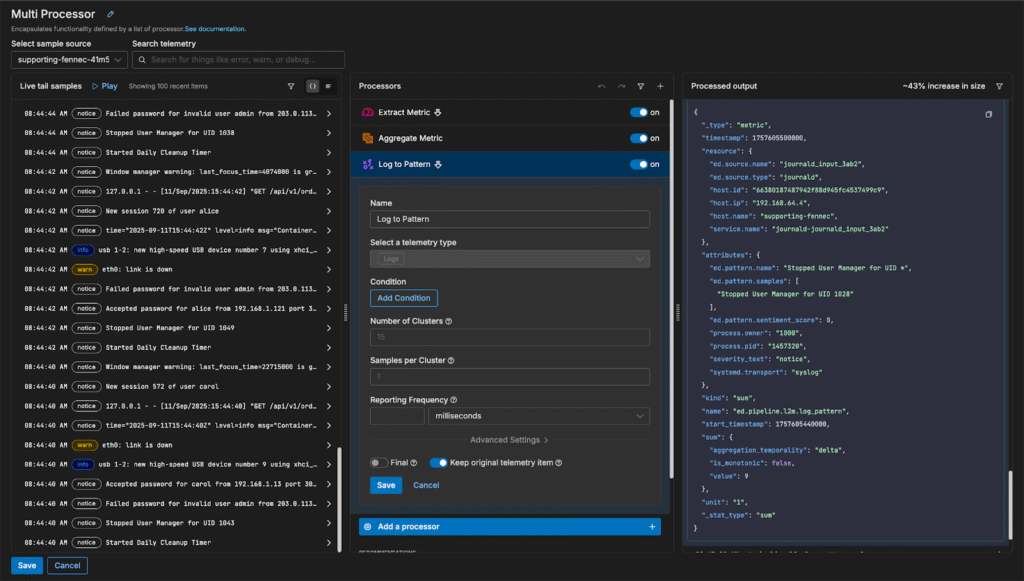Viewport: 1024px width, 581px height.
Task: Click the undo arrow in Processors header
Action: point(601,87)
